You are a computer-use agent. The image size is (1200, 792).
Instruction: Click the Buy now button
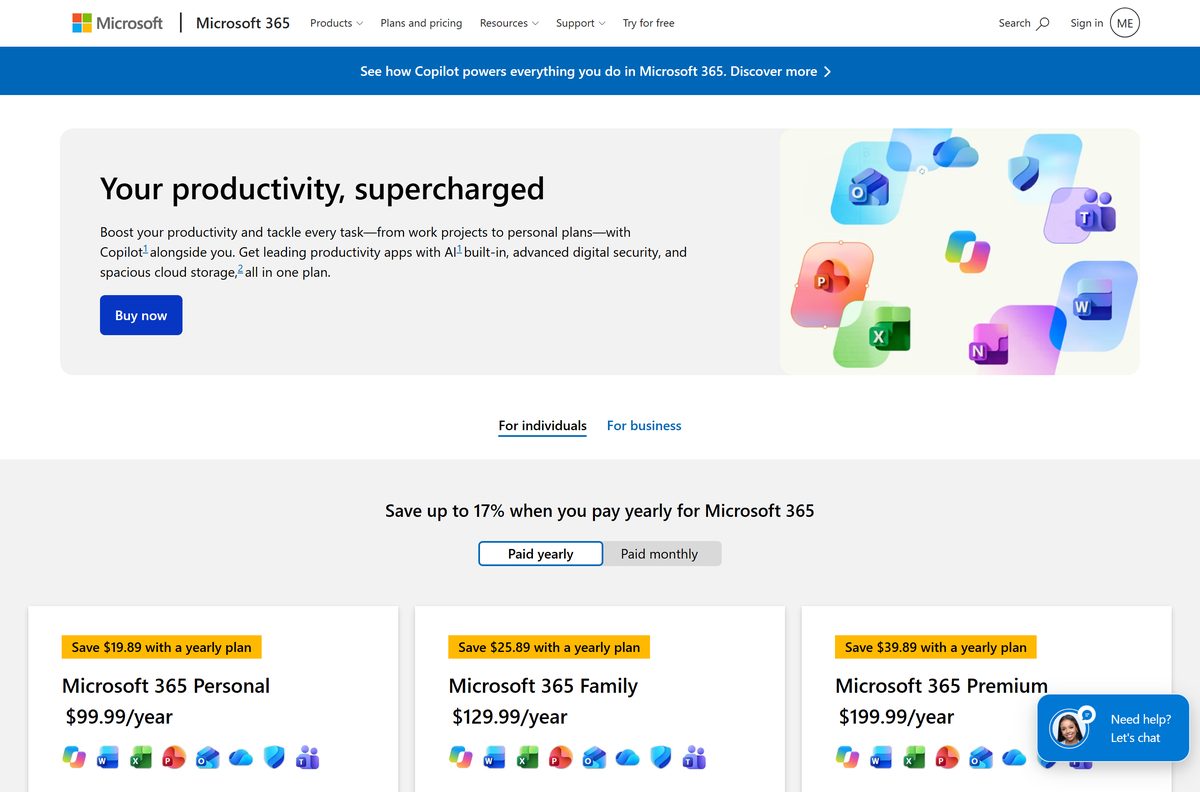pyautogui.click(x=141, y=315)
